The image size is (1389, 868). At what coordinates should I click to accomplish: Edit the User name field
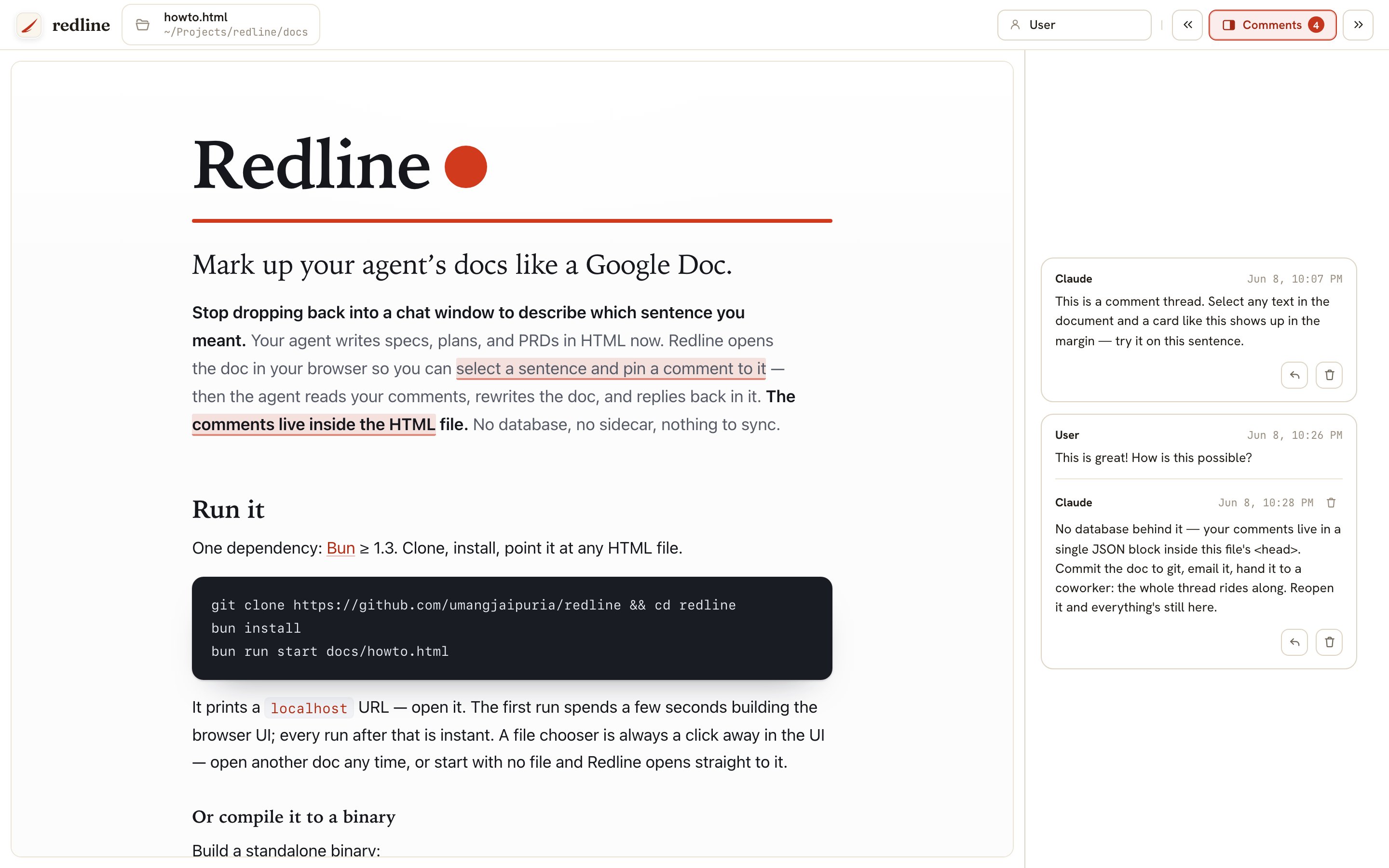[1074, 25]
